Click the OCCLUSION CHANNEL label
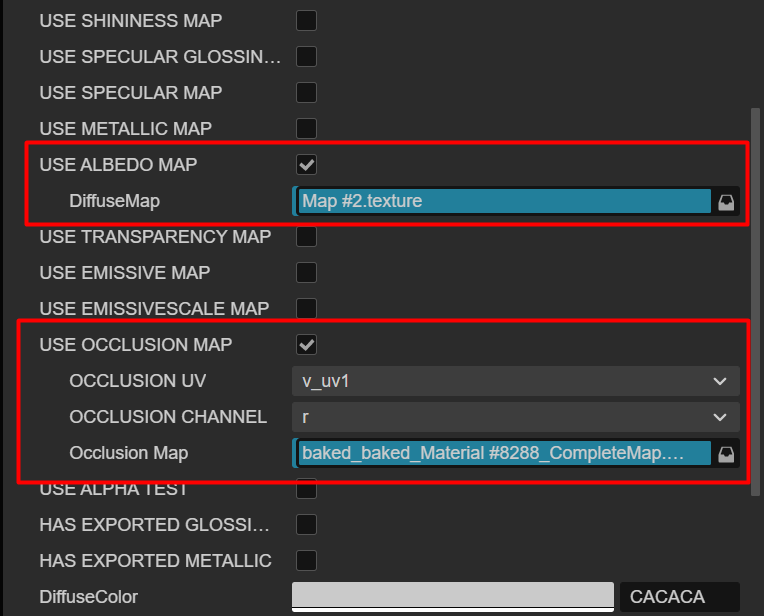This screenshot has width=764, height=616. coord(168,417)
